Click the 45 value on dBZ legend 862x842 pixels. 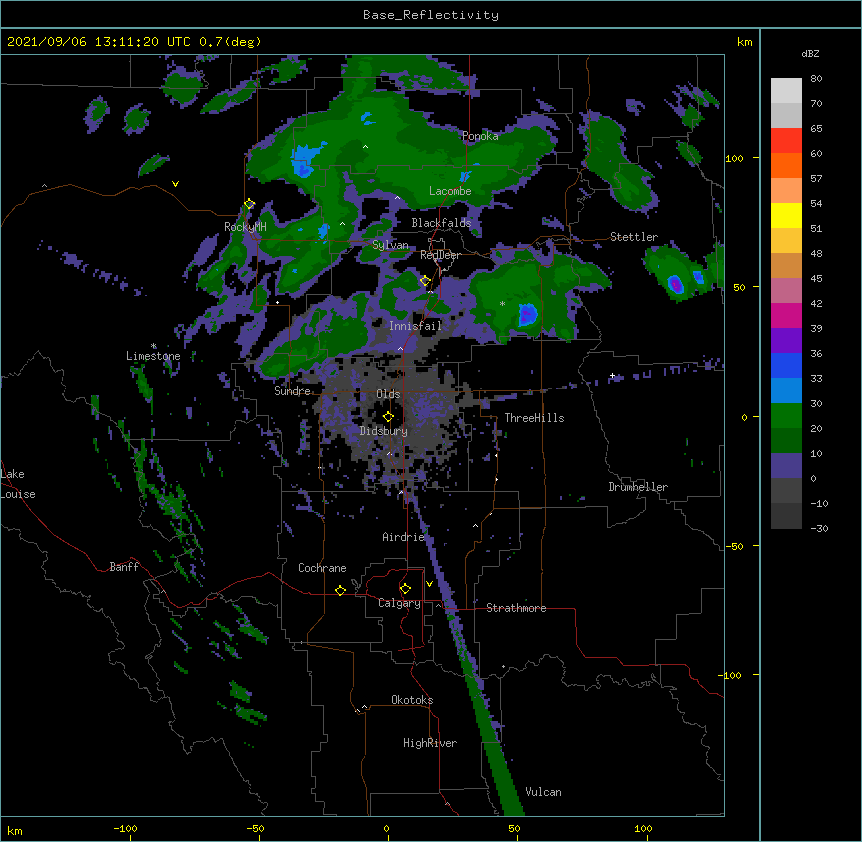pos(816,278)
